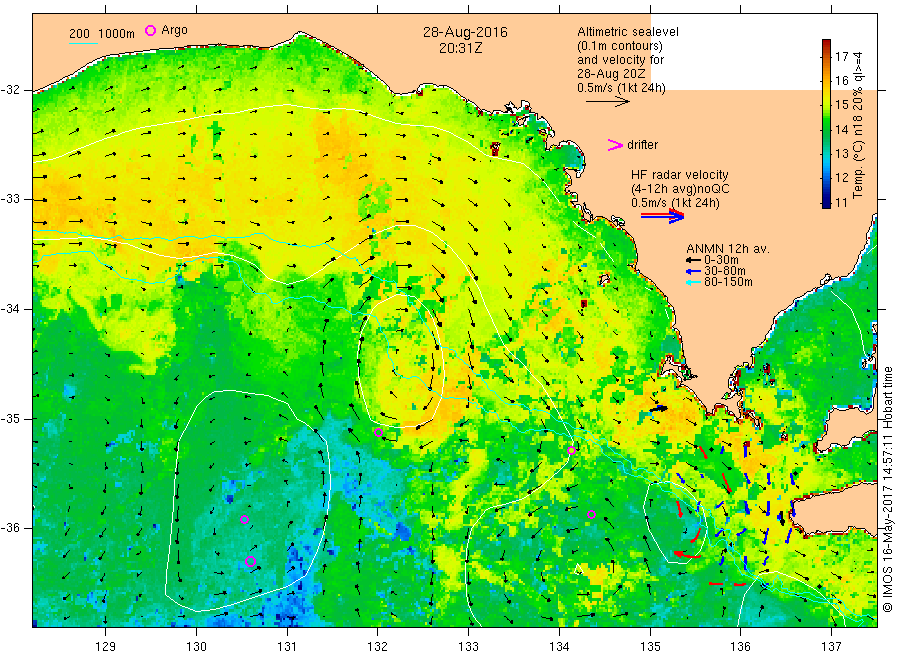This screenshot has width=900, height=660.
Task: Click the '30-80m' depth label
Action: 725,271
